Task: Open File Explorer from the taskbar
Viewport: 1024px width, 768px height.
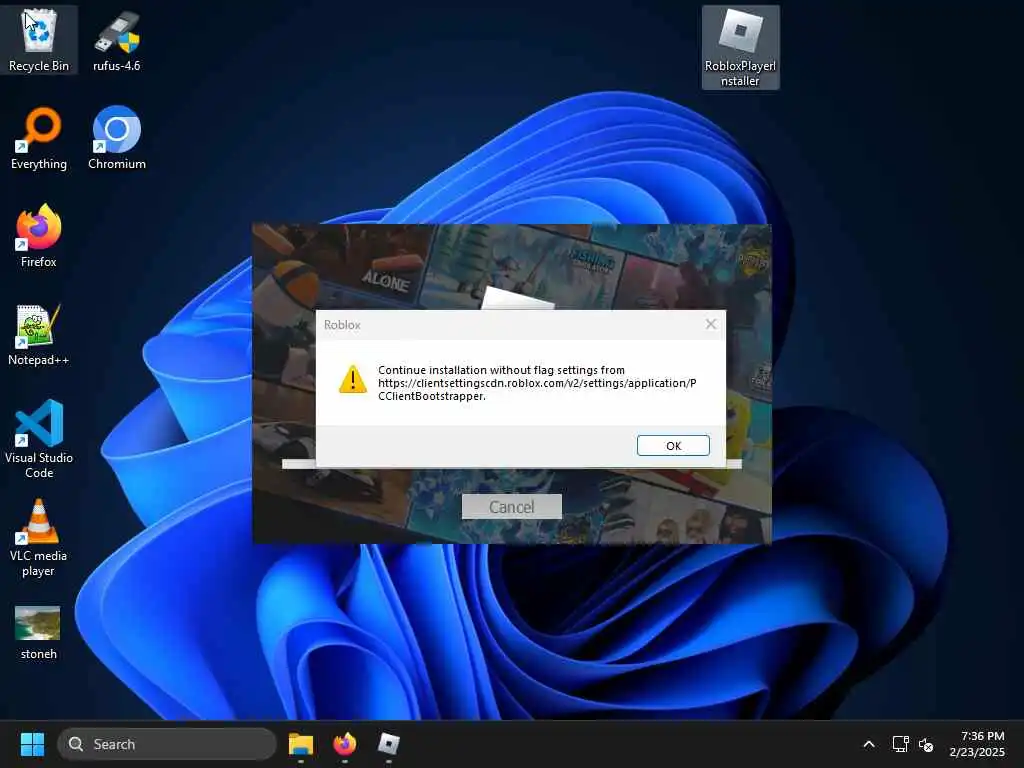Action: [301, 744]
